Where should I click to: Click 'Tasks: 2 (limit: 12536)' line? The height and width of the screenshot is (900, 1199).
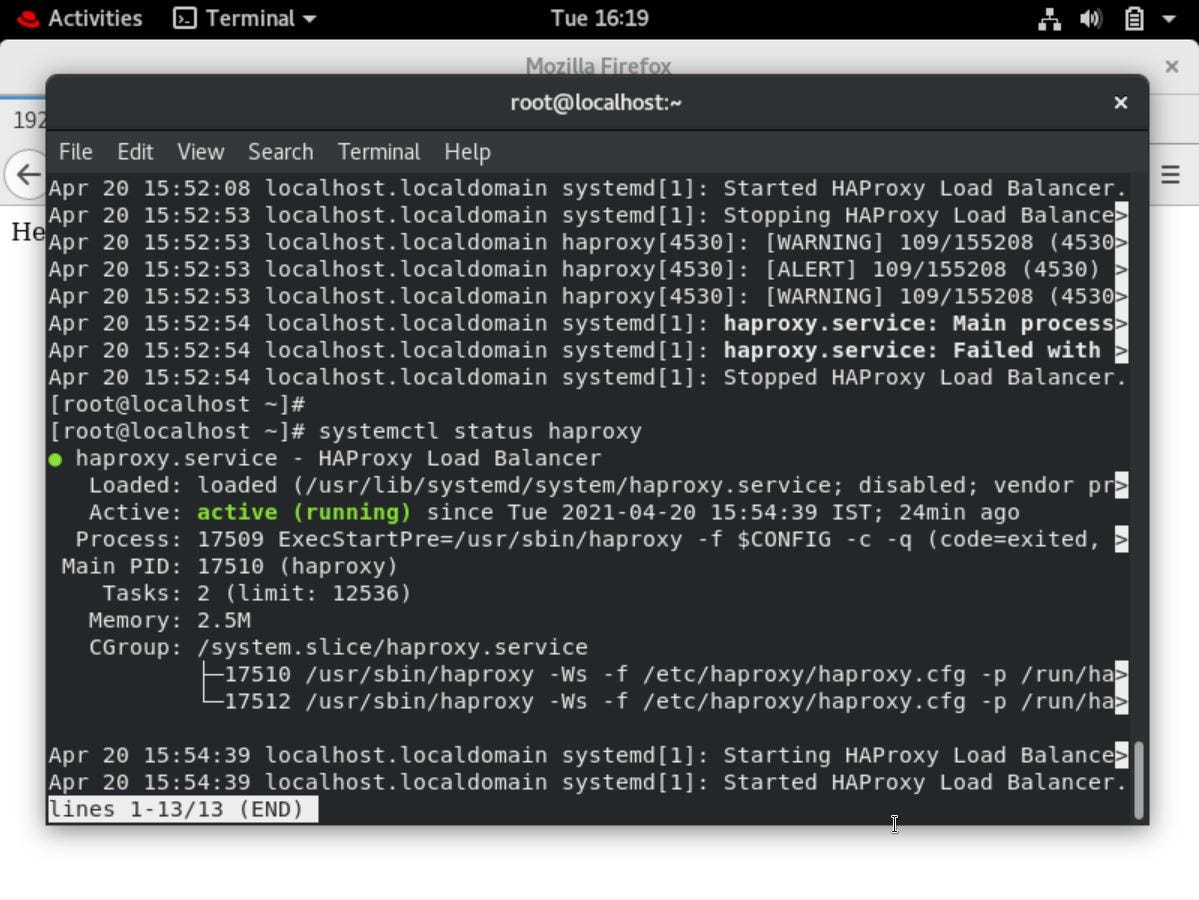tap(257, 593)
